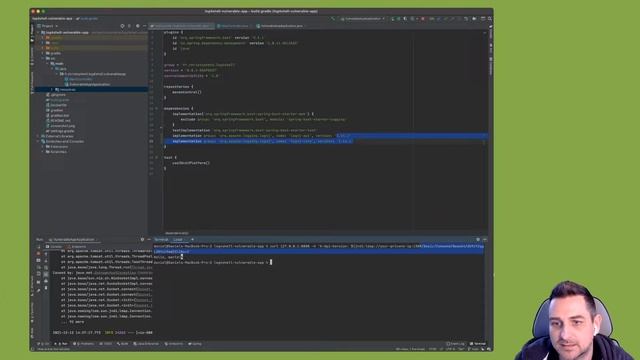The image size is (640, 360).
Task: Toggle the fold marker beside dependencies block
Action: pyautogui.click(x=157, y=109)
